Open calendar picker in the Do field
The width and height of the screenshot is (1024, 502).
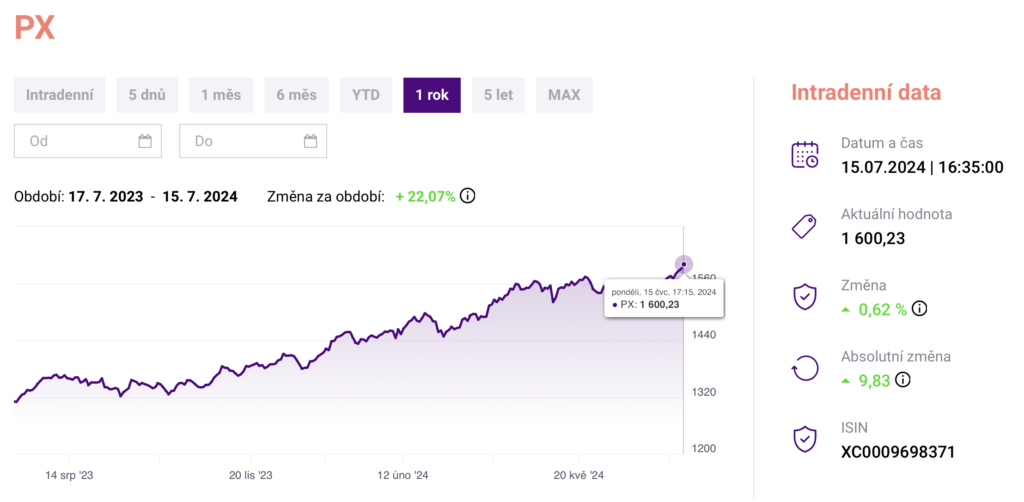pos(310,141)
